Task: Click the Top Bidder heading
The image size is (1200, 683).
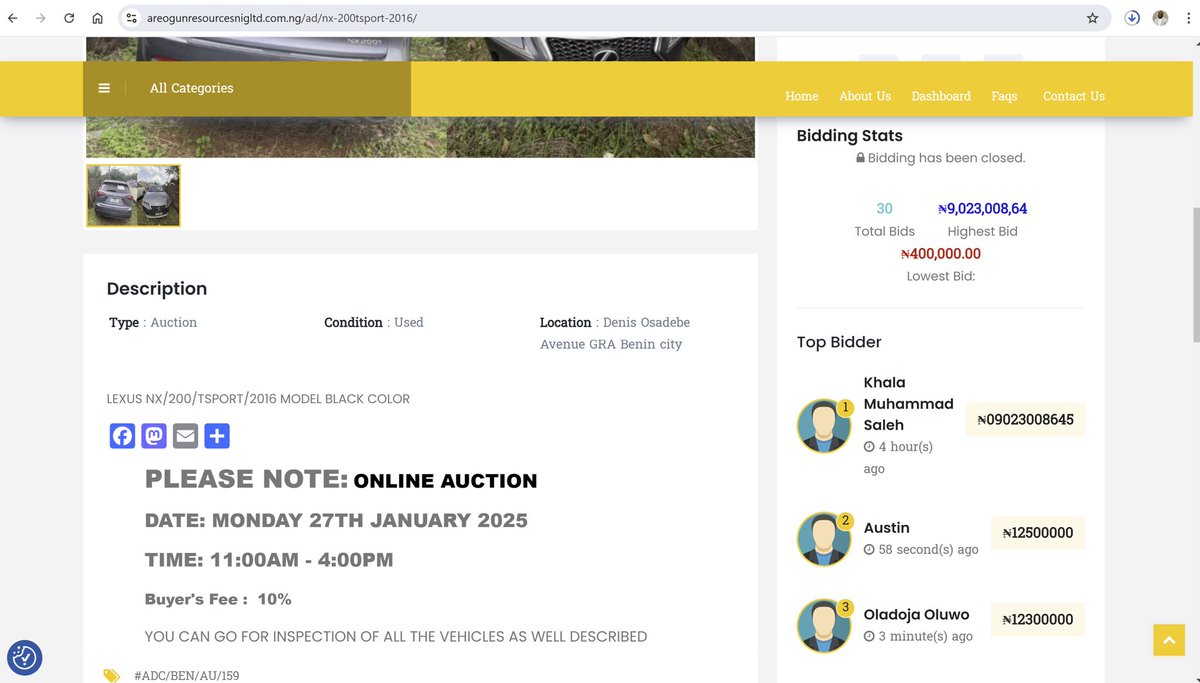Action: (x=839, y=342)
